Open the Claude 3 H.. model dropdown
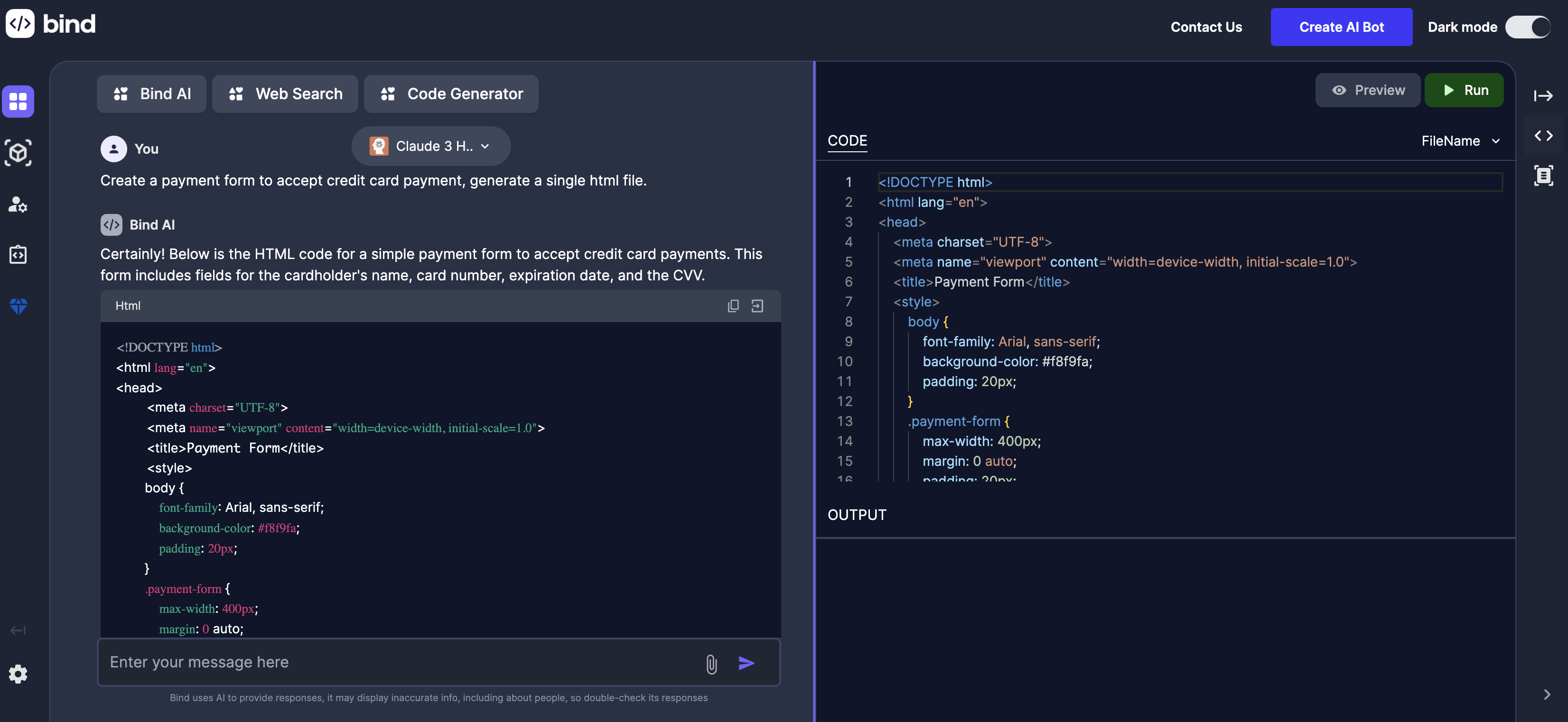 (431, 146)
